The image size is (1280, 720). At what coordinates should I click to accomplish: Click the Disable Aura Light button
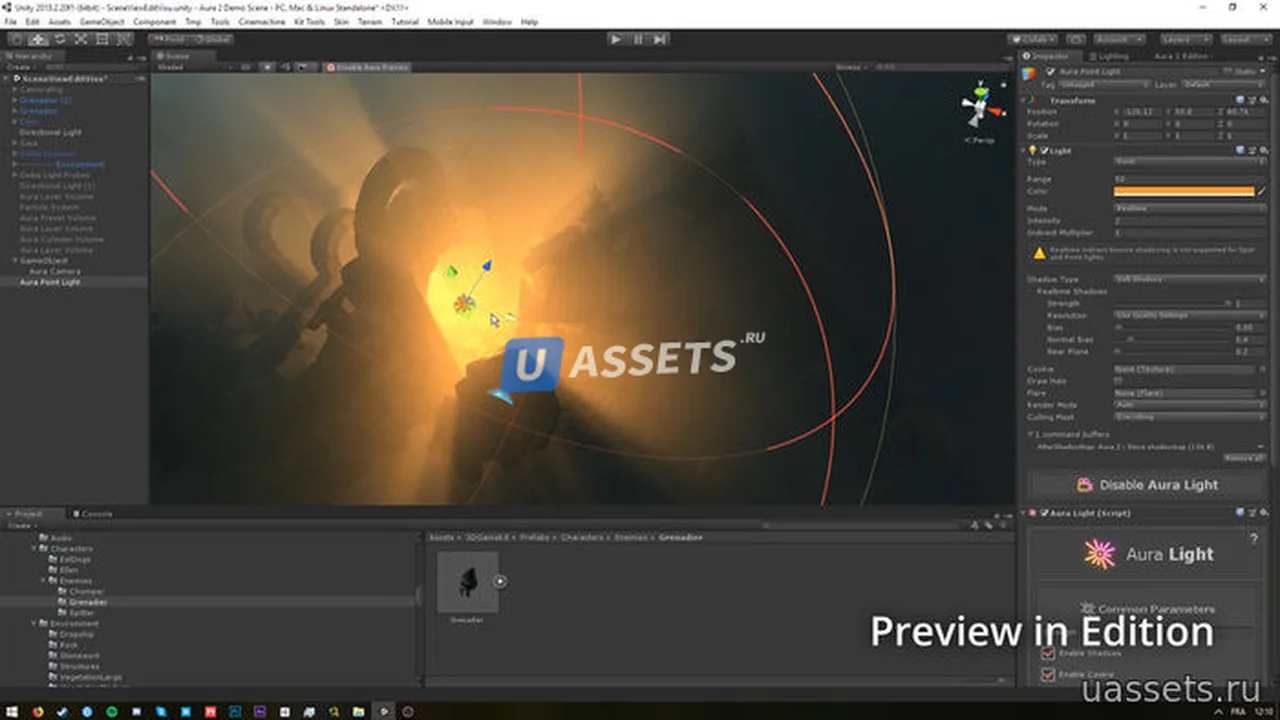click(1147, 485)
